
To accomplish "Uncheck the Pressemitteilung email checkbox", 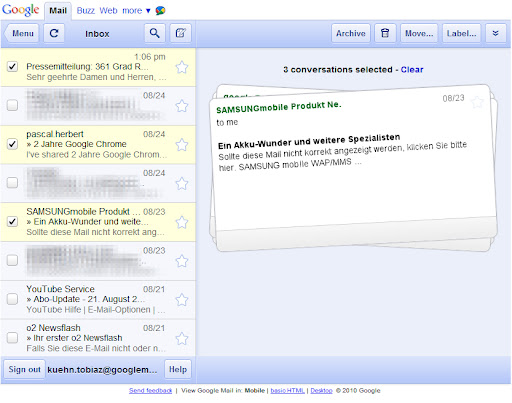I will pyautogui.click(x=12, y=67).
